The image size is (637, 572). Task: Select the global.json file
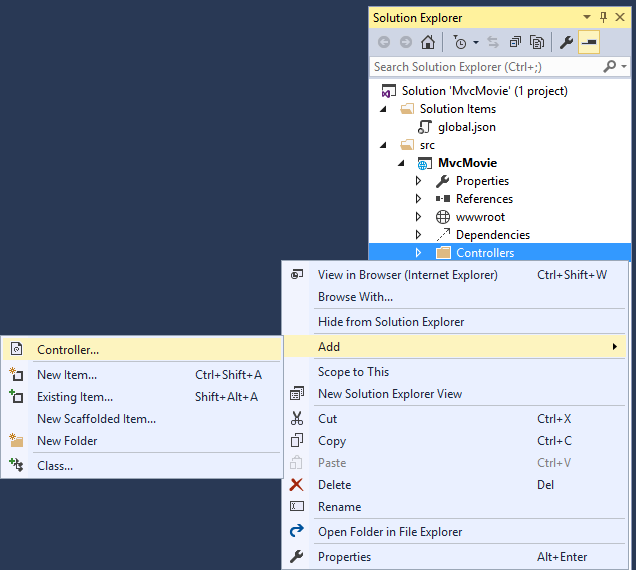[466, 127]
